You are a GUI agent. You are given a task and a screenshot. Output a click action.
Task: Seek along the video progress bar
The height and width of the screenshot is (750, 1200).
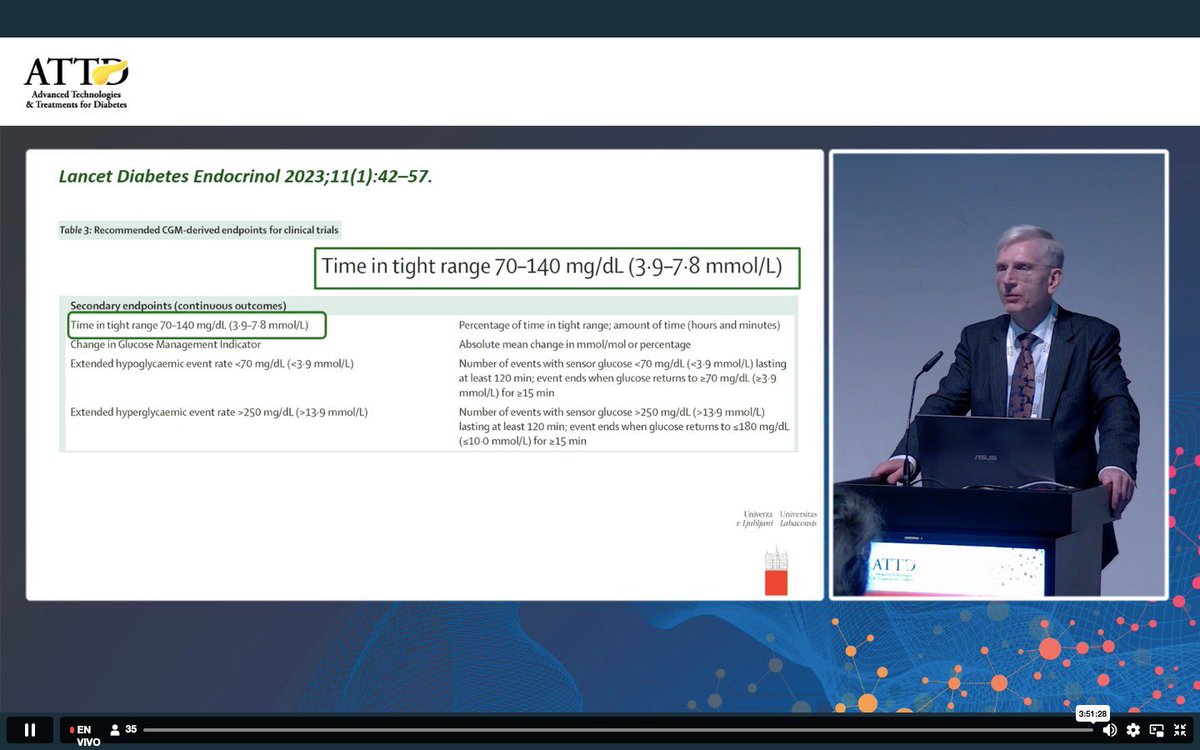618,730
